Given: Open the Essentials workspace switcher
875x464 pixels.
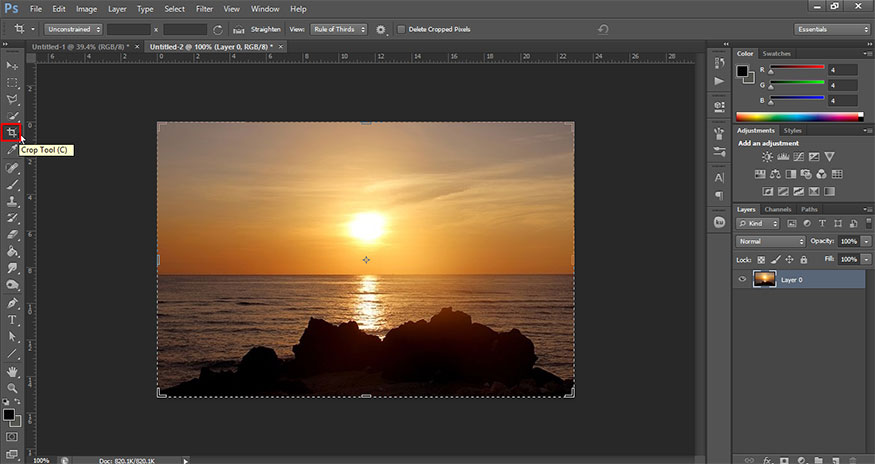Looking at the screenshot, I should coord(833,30).
